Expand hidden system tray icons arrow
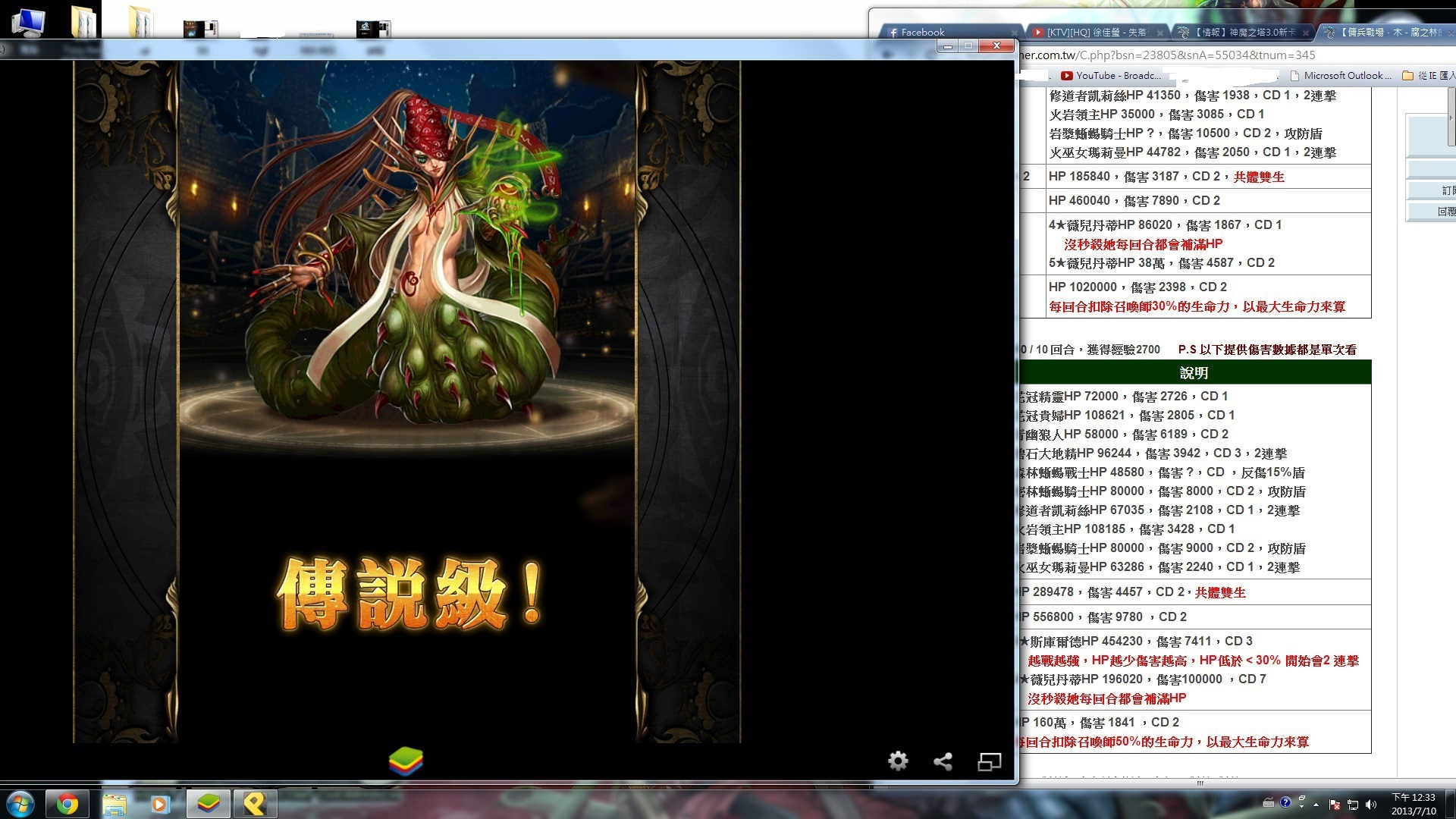Screen dimensions: 1456x819 1316,805
